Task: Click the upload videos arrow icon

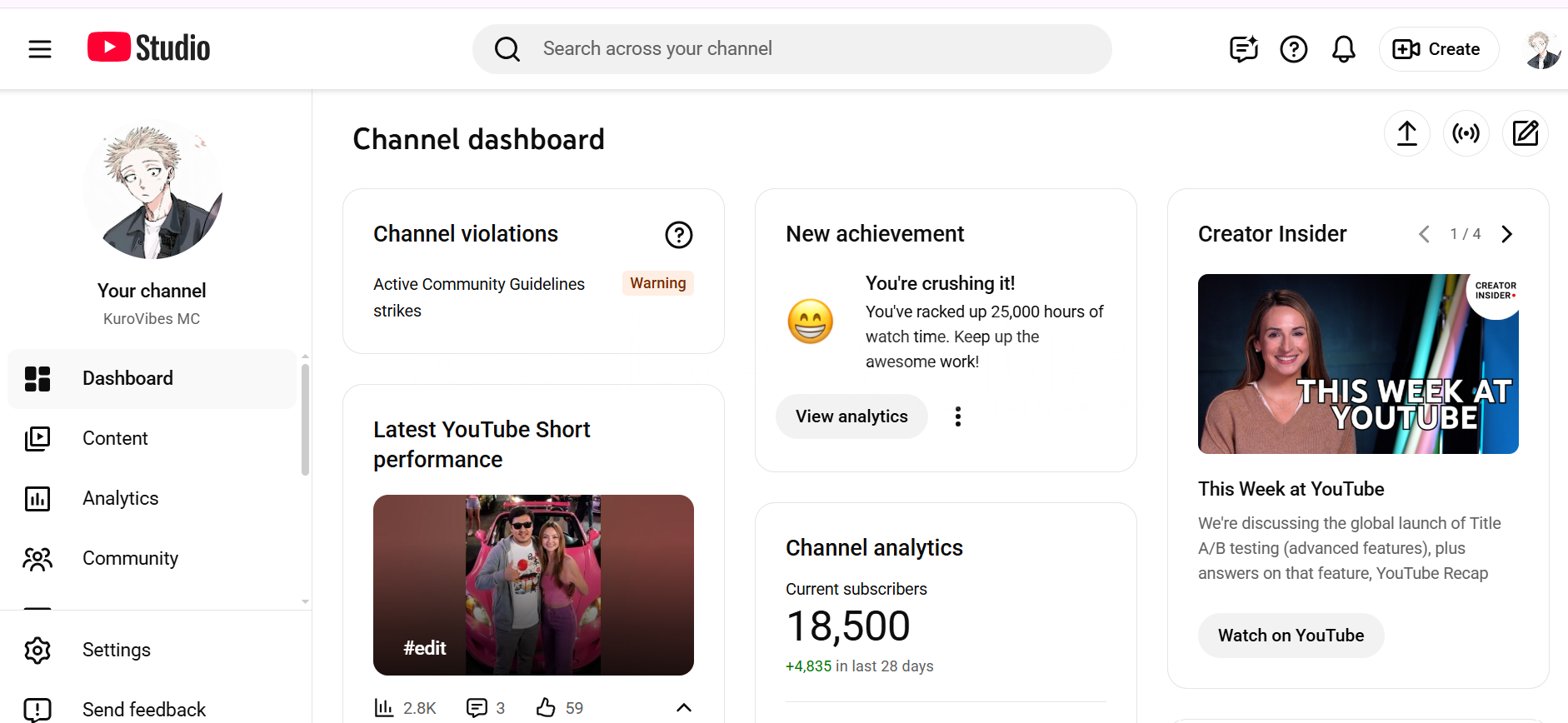Action: pos(1406,133)
